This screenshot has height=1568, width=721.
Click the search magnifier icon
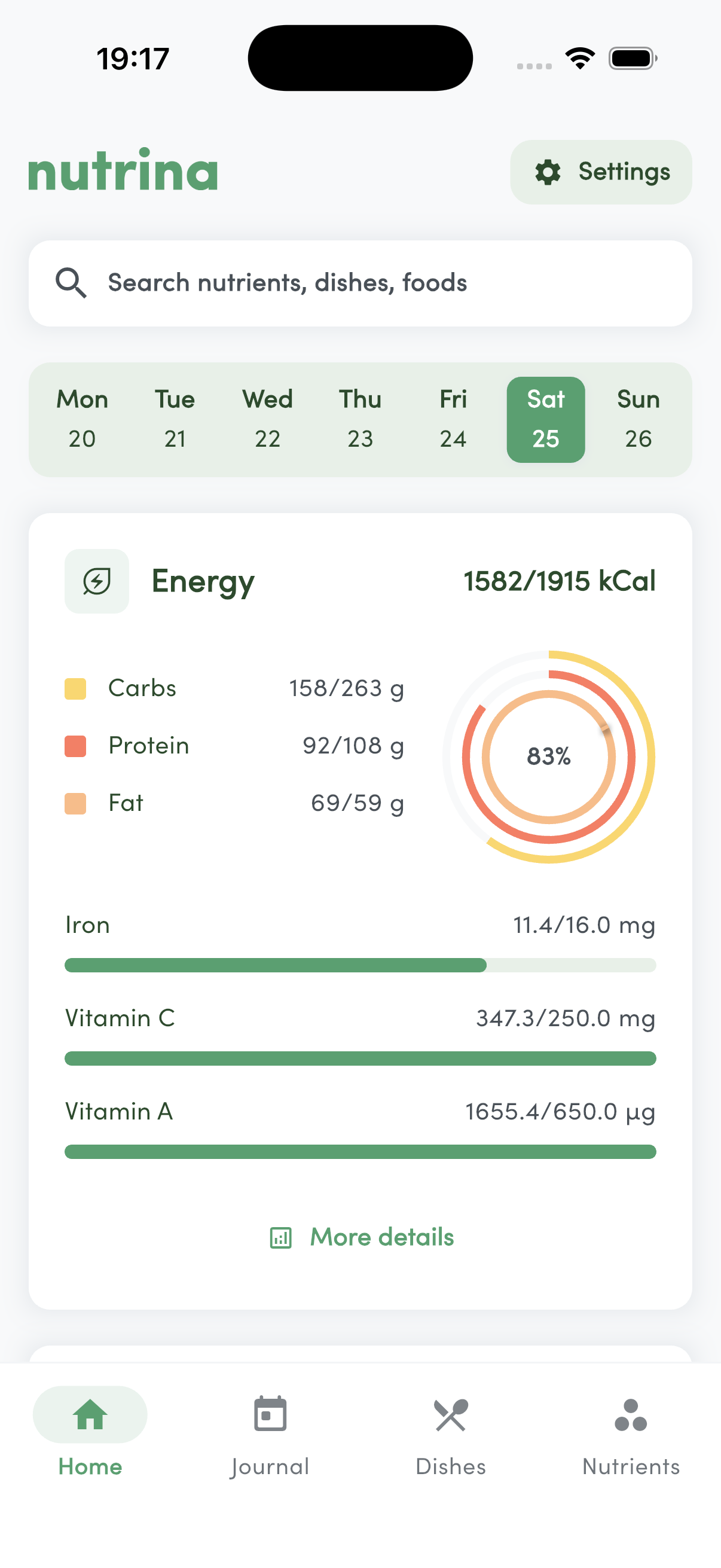71,283
